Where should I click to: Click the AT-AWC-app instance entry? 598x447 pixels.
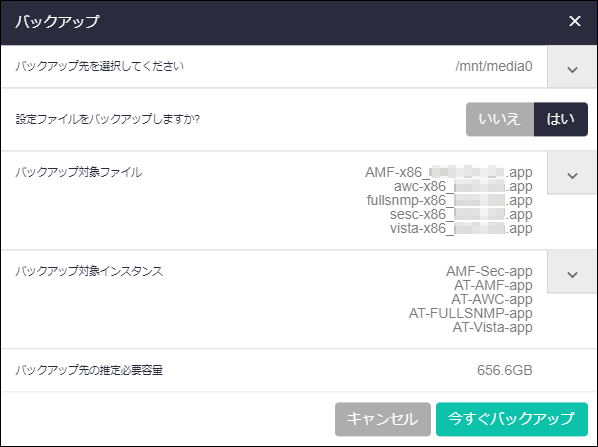coord(492,299)
